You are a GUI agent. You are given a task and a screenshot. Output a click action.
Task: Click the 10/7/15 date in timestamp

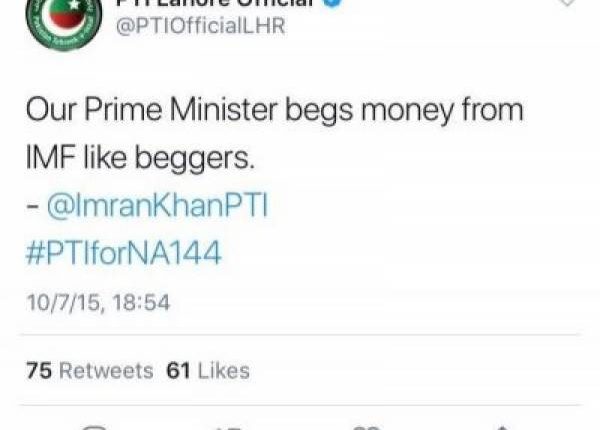pos(65,303)
